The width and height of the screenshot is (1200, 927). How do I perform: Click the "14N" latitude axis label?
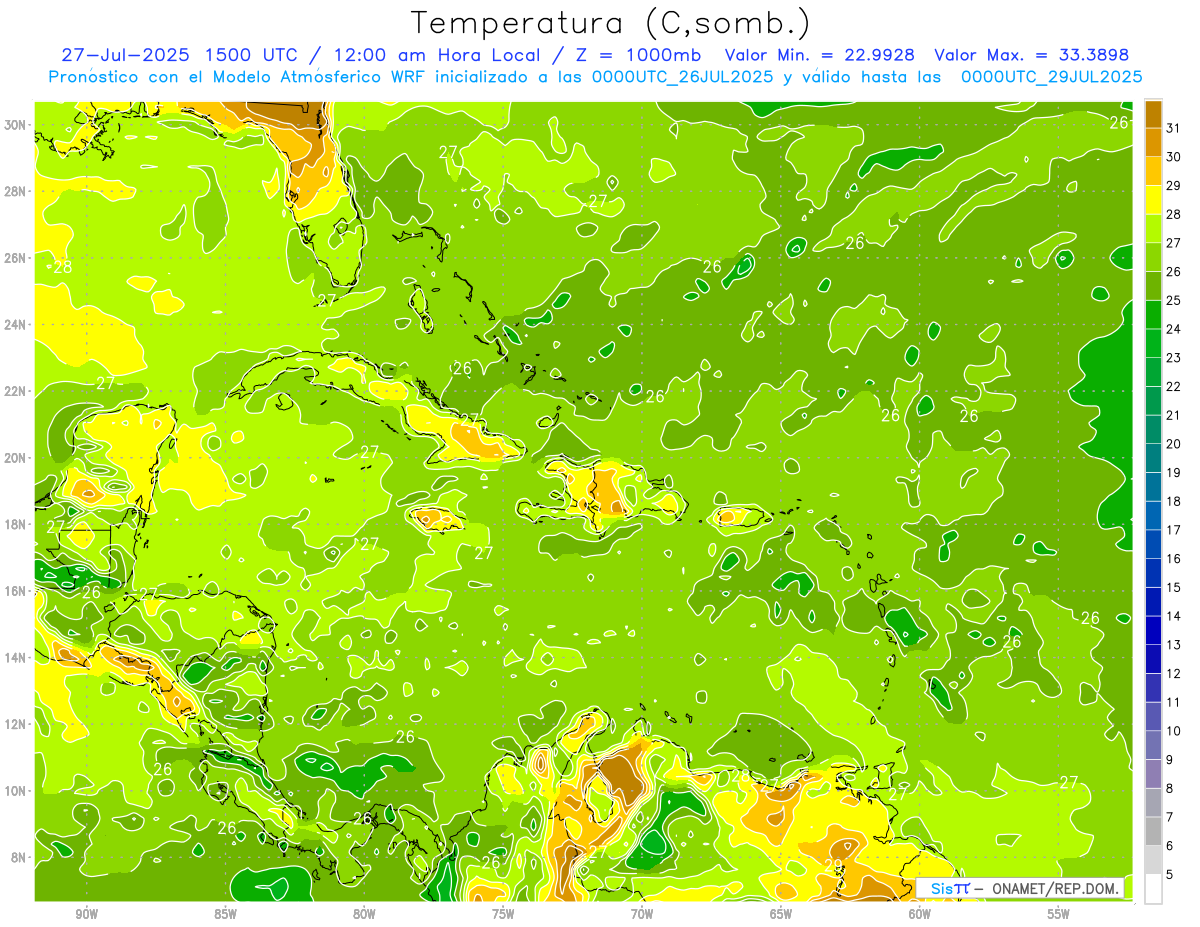15,658
